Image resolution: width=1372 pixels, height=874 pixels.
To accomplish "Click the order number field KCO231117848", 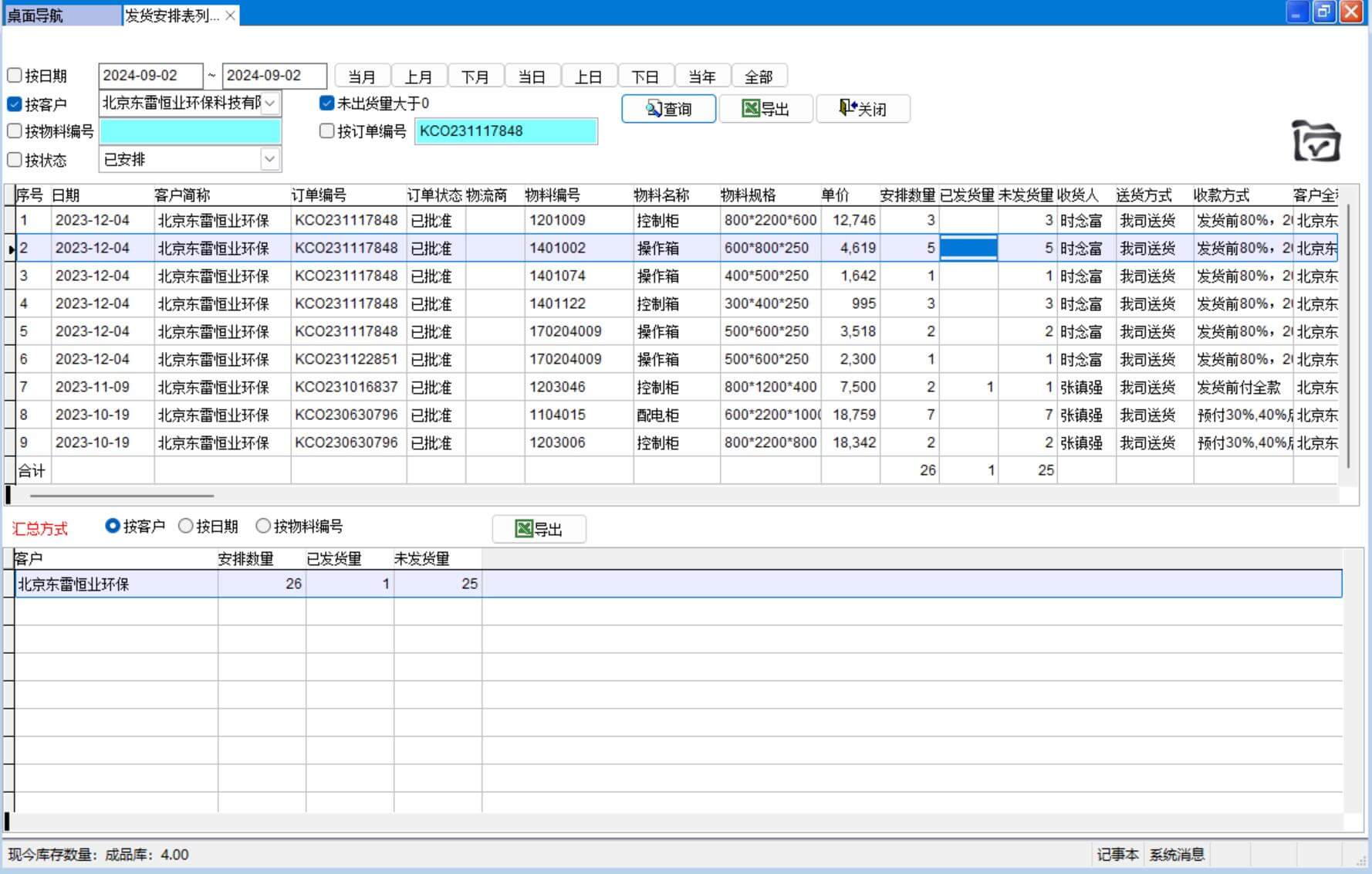I will (505, 131).
